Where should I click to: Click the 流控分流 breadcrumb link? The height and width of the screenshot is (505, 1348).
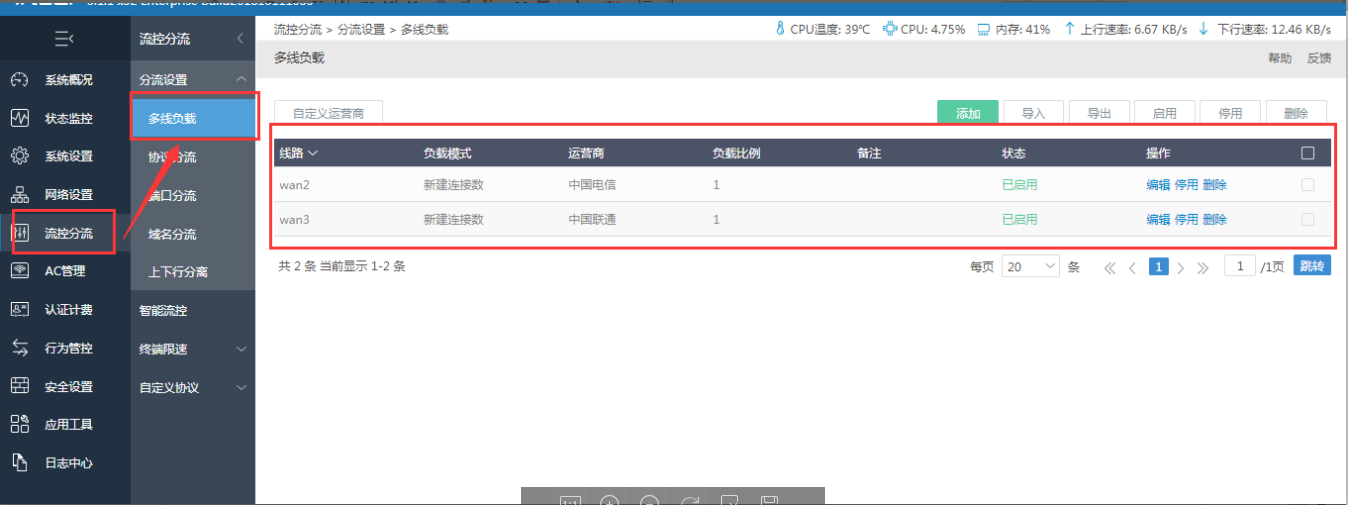click(298, 30)
